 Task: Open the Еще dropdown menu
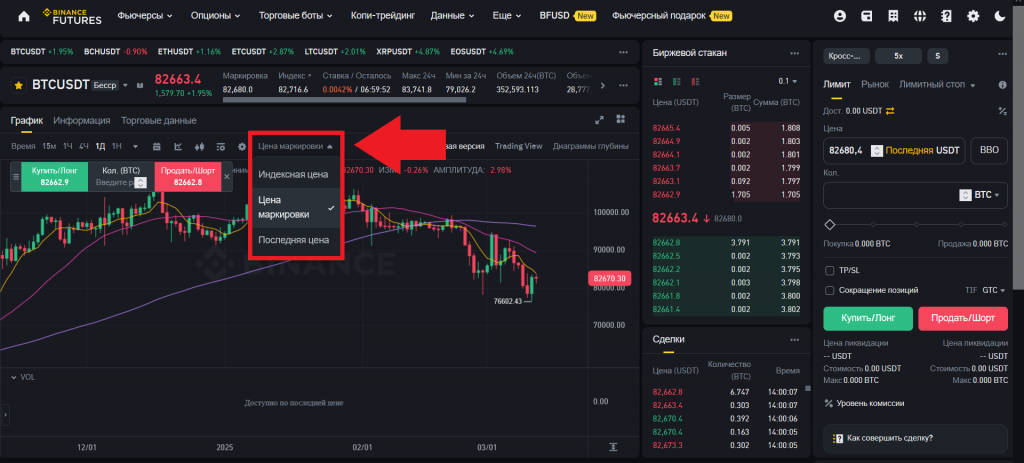[507, 16]
